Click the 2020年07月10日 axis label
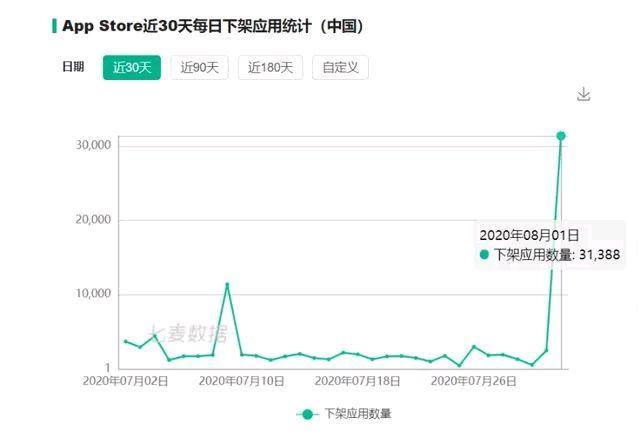The image size is (640, 444). point(242,381)
